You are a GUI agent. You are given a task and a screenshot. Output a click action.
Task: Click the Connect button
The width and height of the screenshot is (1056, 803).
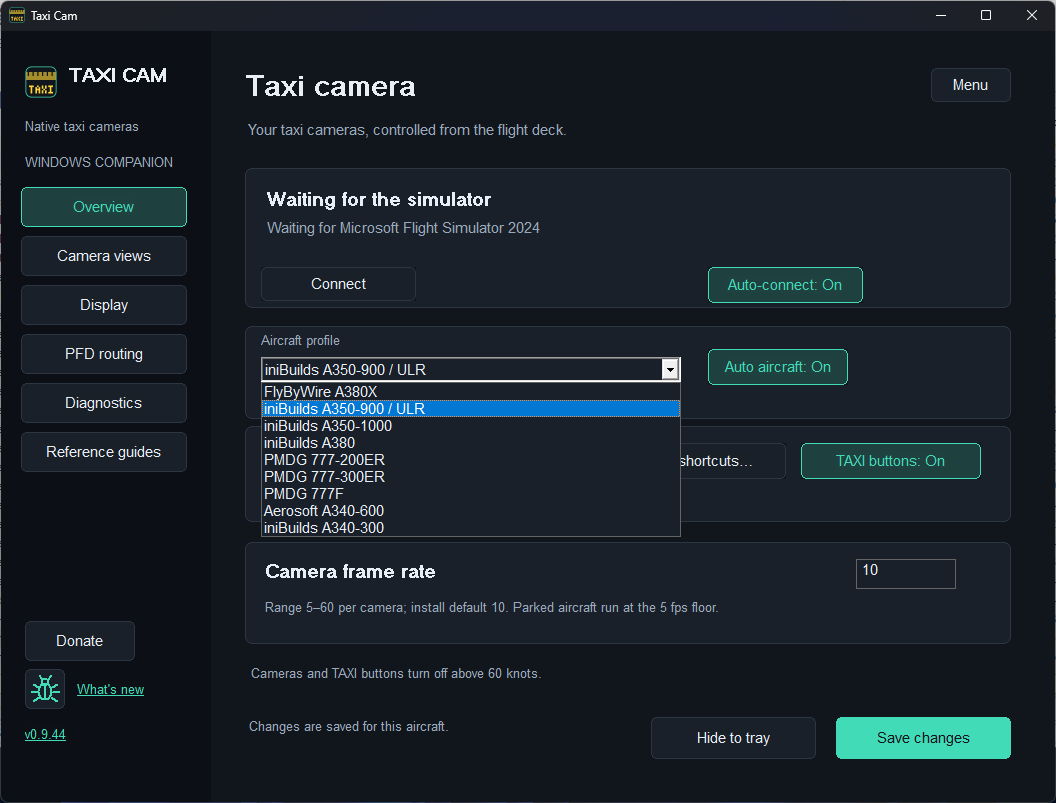point(338,284)
